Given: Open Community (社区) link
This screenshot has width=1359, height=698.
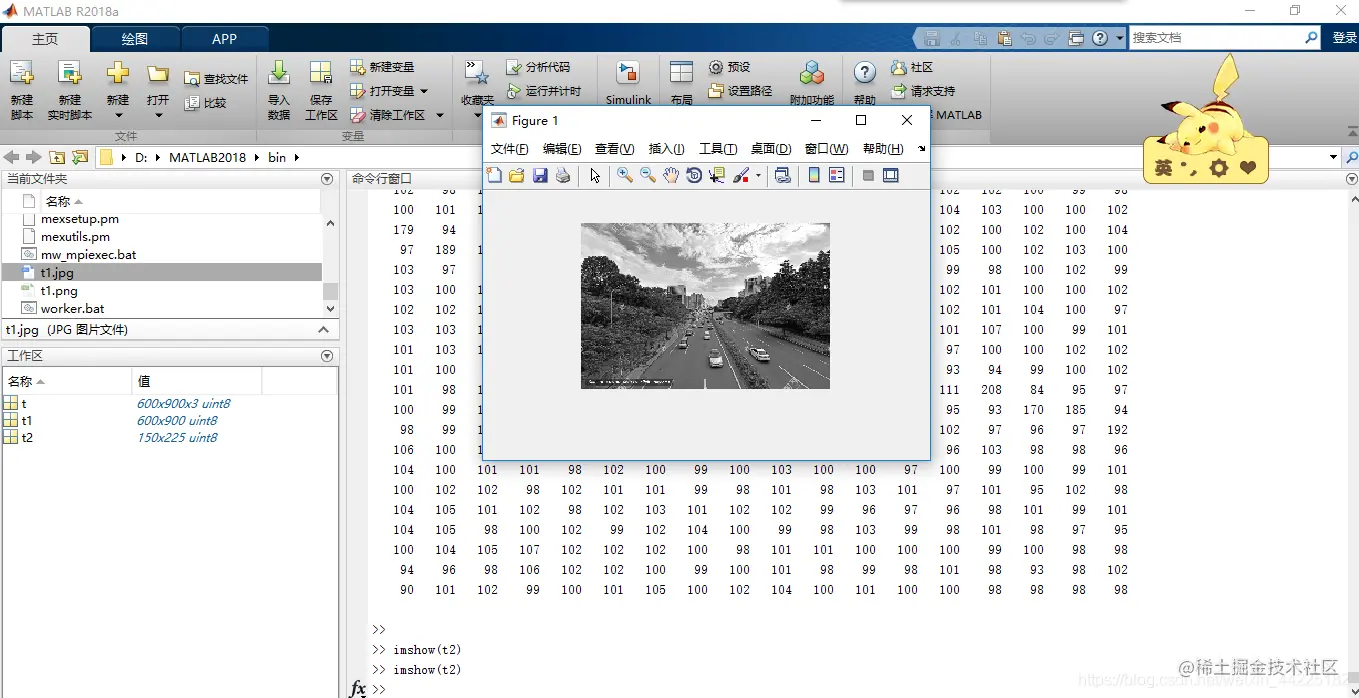Looking at the screenshot, I should tap(911, 67).
